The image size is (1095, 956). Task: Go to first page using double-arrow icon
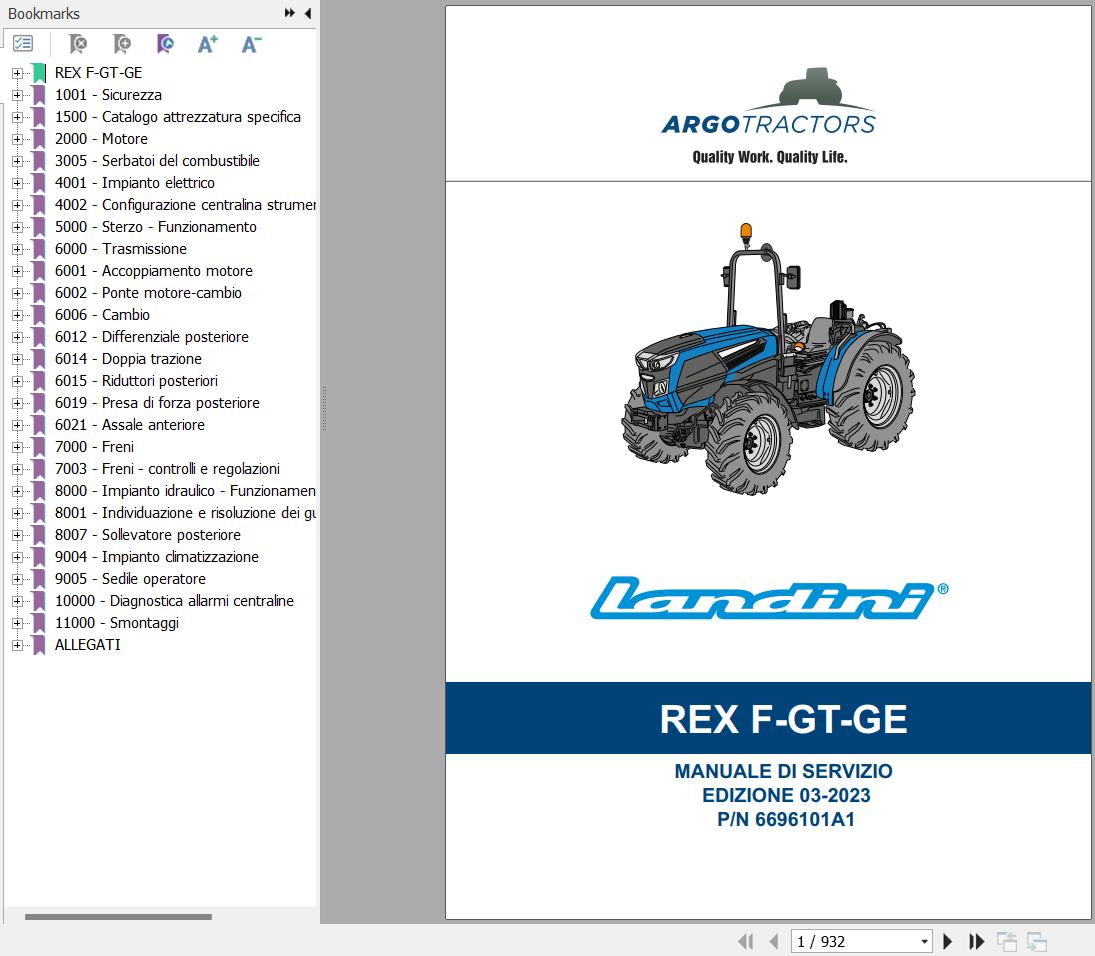pos(745,941)
